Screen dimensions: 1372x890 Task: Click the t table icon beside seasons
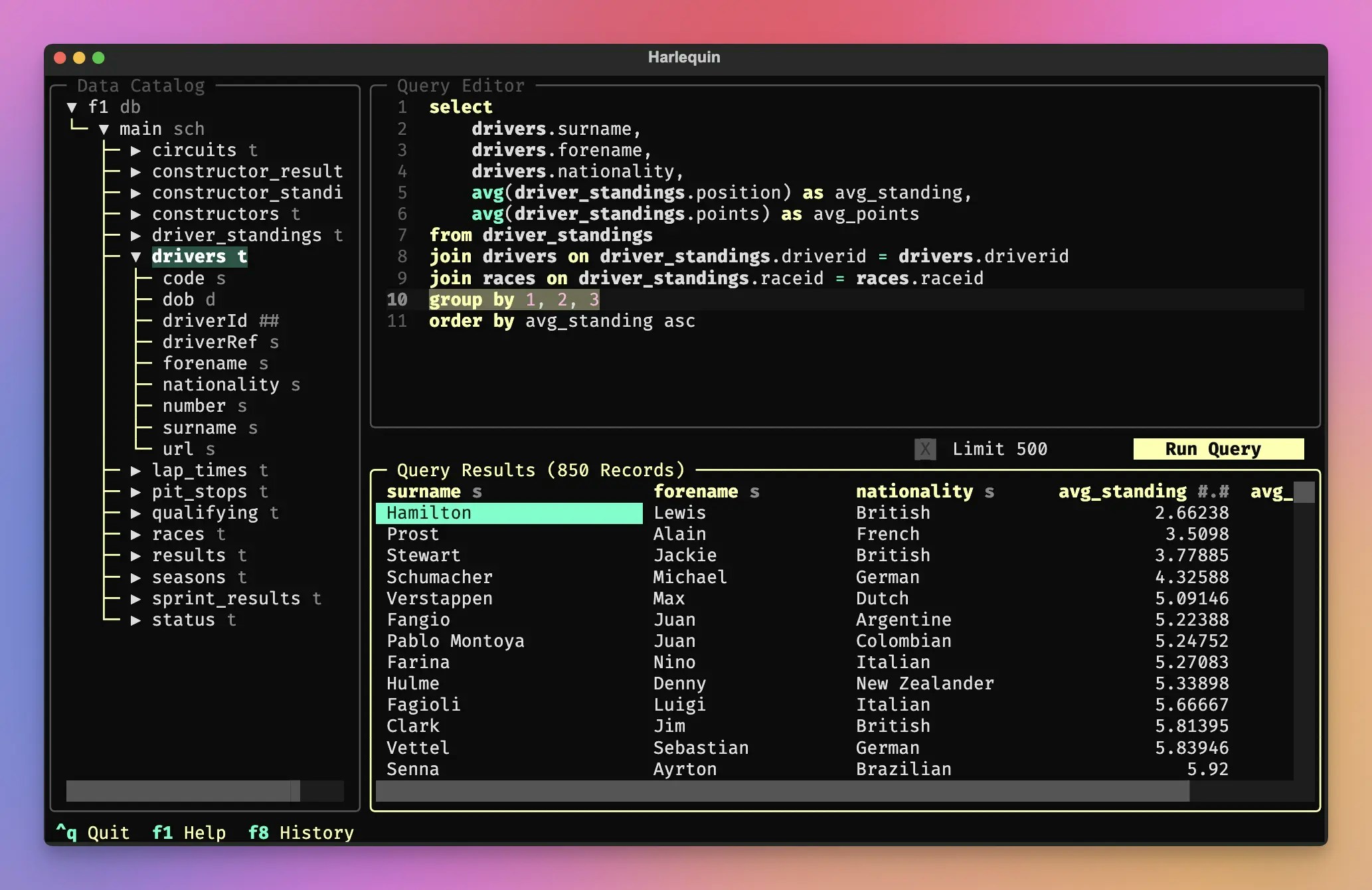[x=242, y=577]
